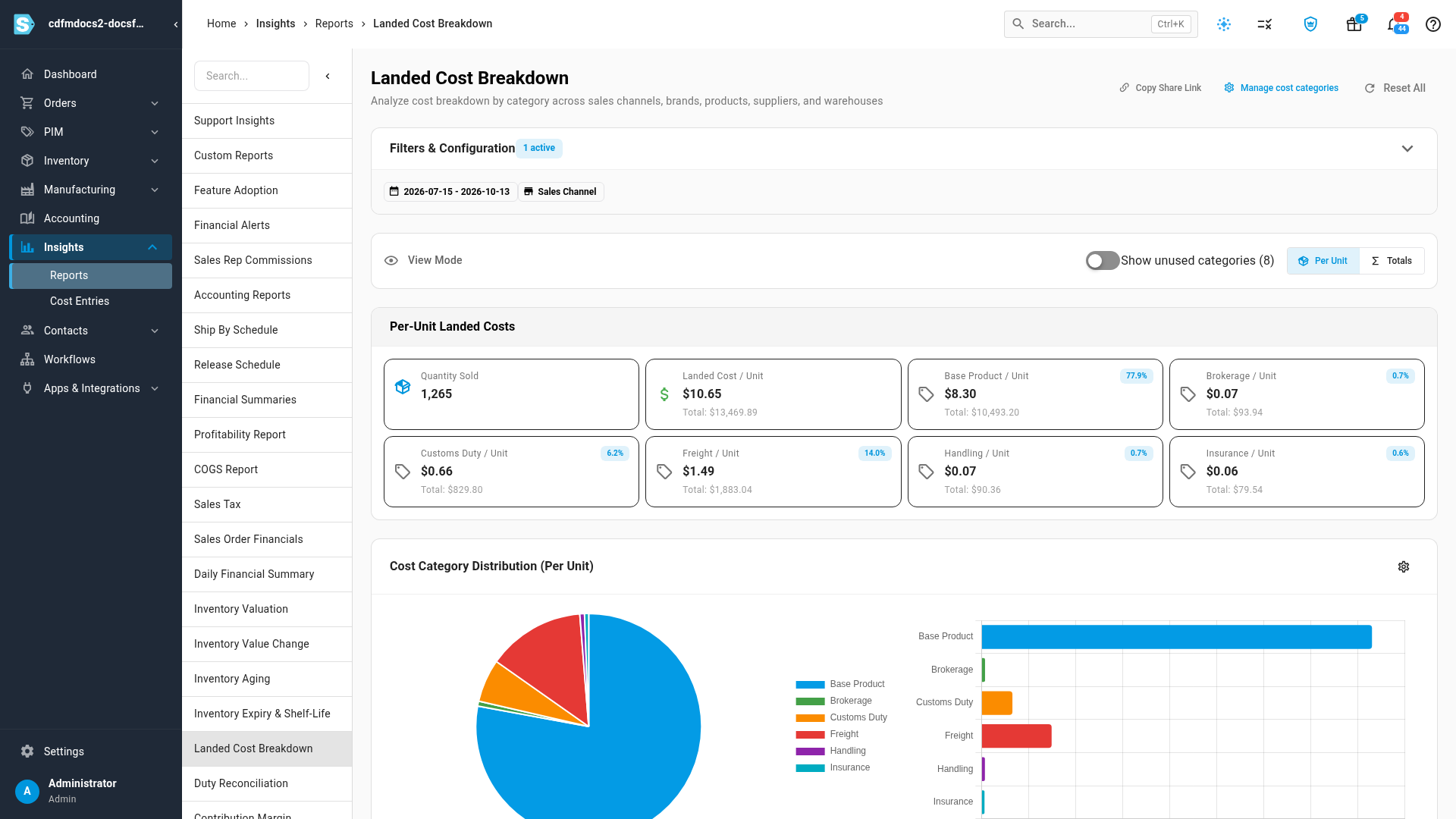Screen dimensions: 1456x819
Task: Click the Dashboard home icon in sidebar
Action: click(x=27, y=74)
